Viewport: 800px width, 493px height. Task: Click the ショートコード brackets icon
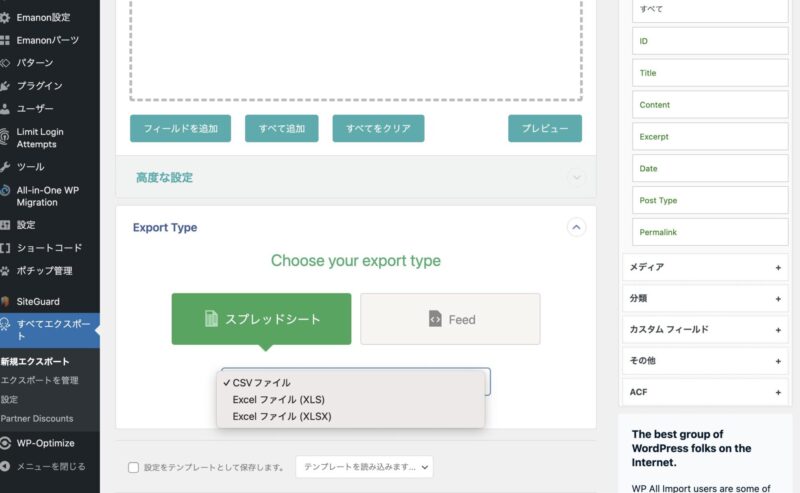(x=5, y=248)
